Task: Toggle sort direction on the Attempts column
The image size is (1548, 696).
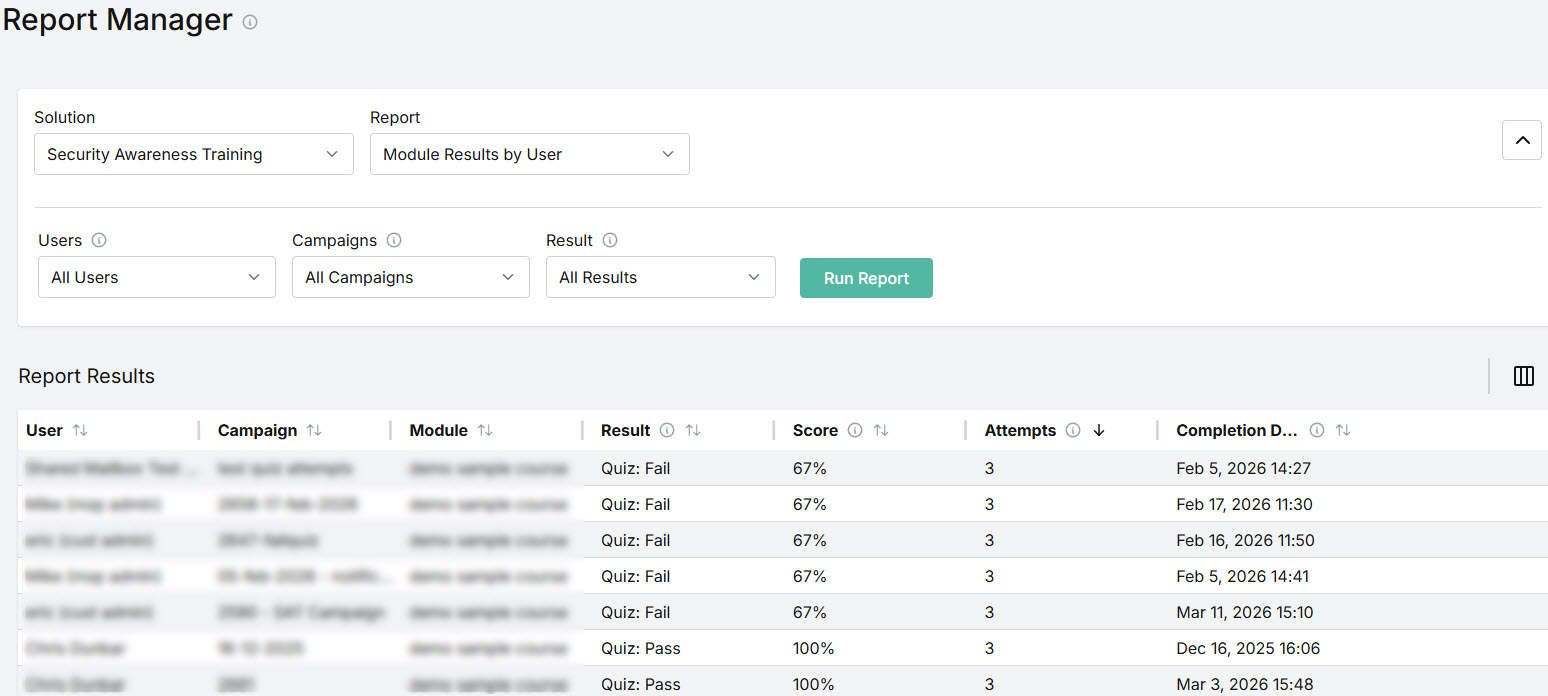Action: 1097,430
